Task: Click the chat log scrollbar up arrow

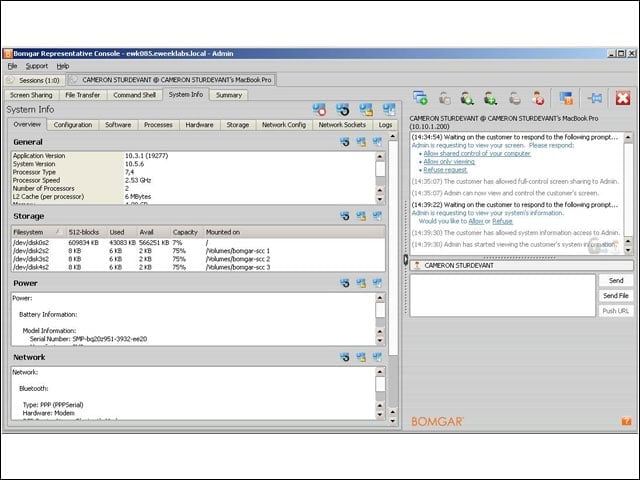Action: point(628,137)
